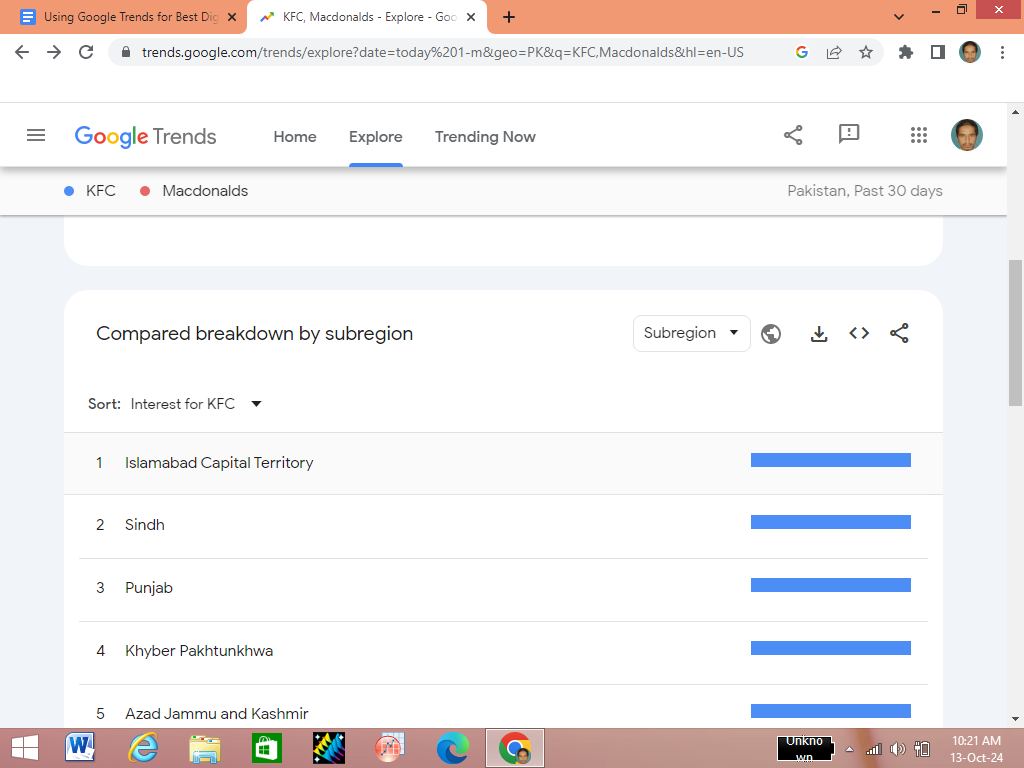The width and height of the screenshot is (1024, 768).
Task: Open the Punjab subregion row
Action: 503,589
